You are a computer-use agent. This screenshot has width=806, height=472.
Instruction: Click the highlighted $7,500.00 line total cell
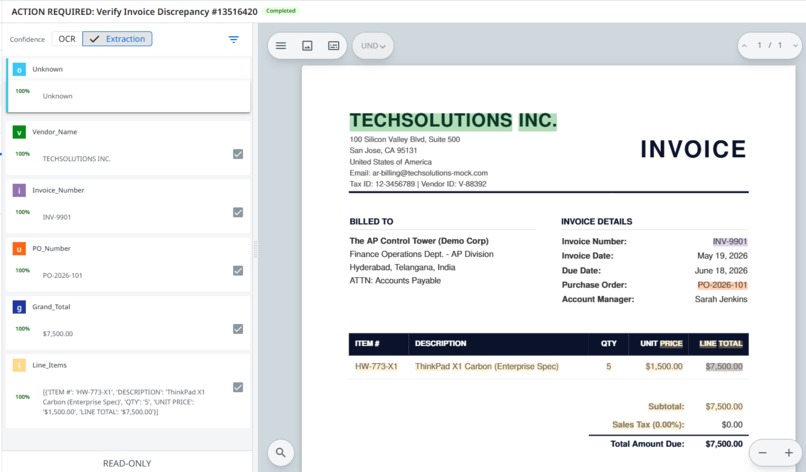tap(724, 367)
